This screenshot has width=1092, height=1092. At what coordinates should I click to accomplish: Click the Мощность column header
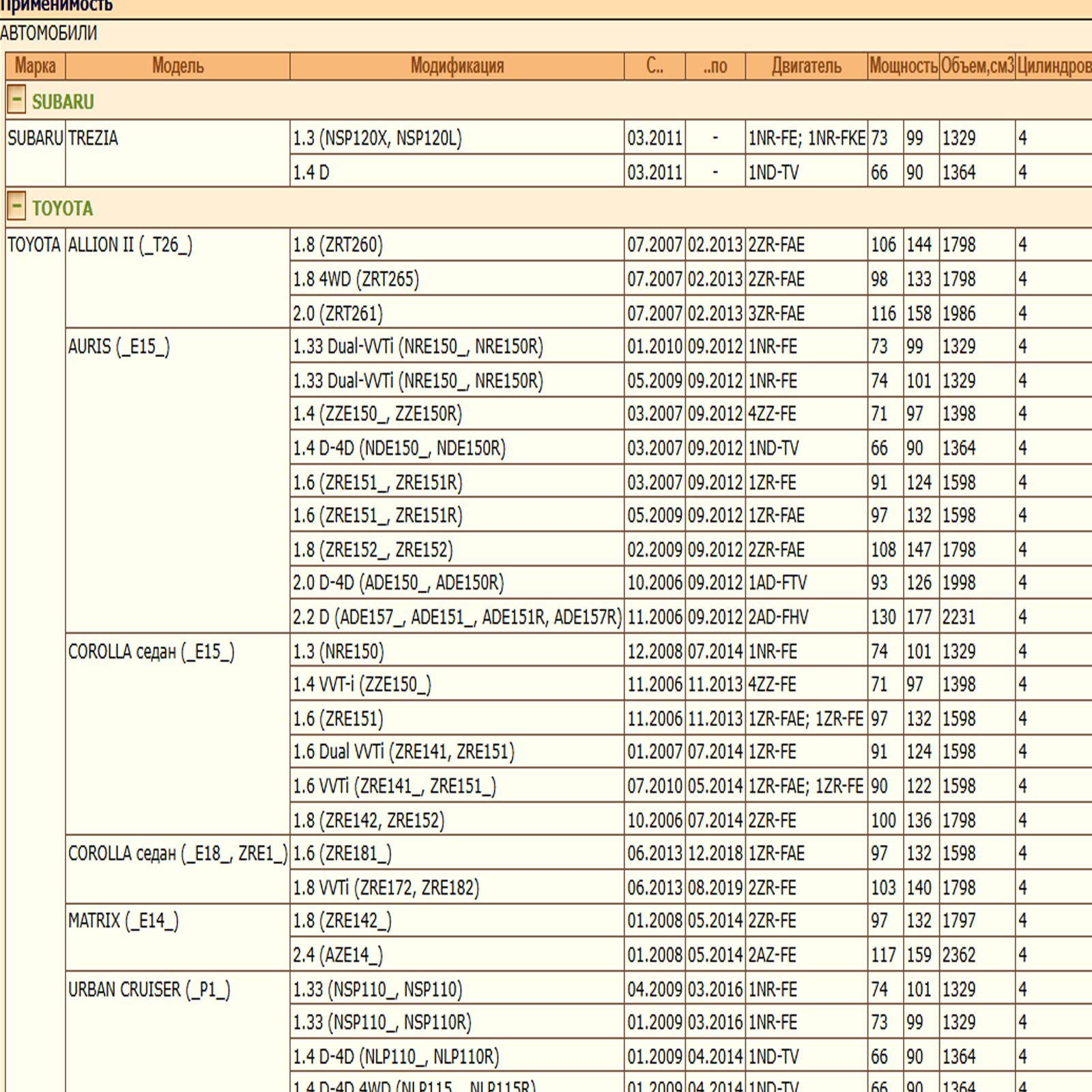[x=903, y=66]
